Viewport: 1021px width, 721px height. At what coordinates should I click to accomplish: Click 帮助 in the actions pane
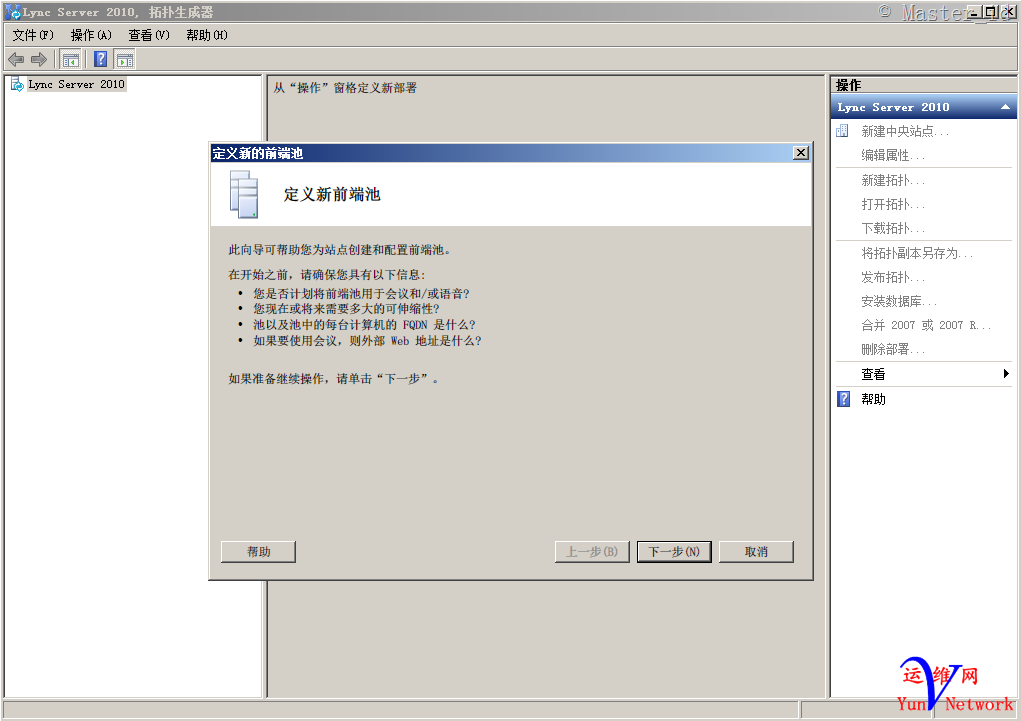pos(873,399)
